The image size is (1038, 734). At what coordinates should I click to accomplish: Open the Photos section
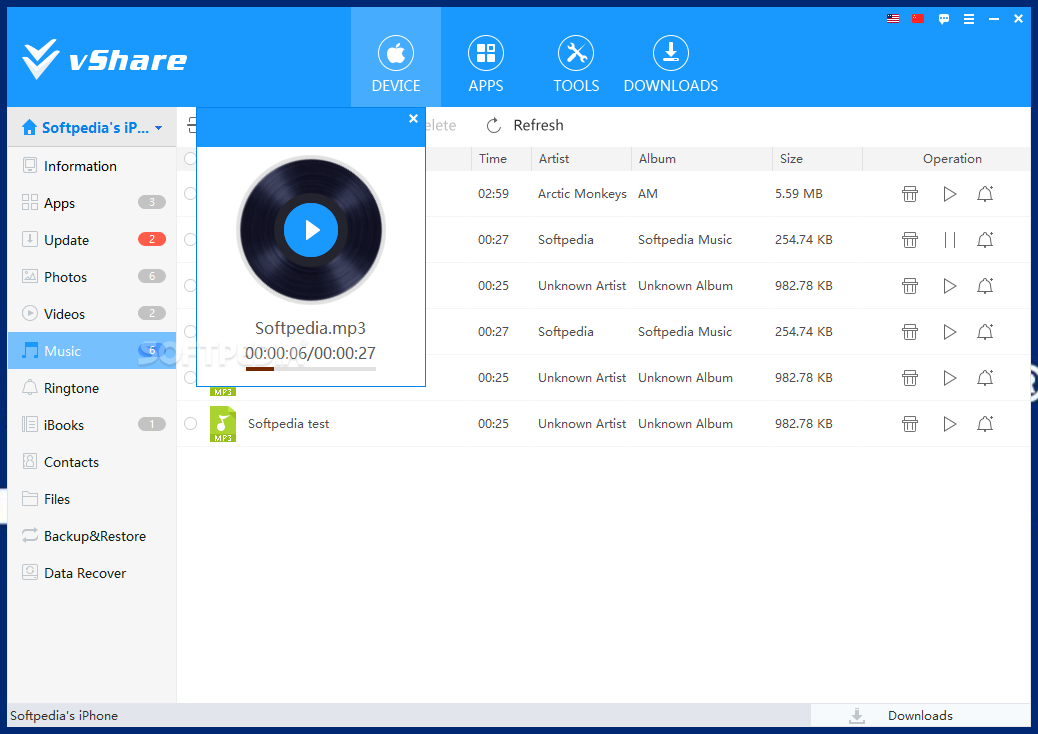pyautogui.click(x=92, y=277)
